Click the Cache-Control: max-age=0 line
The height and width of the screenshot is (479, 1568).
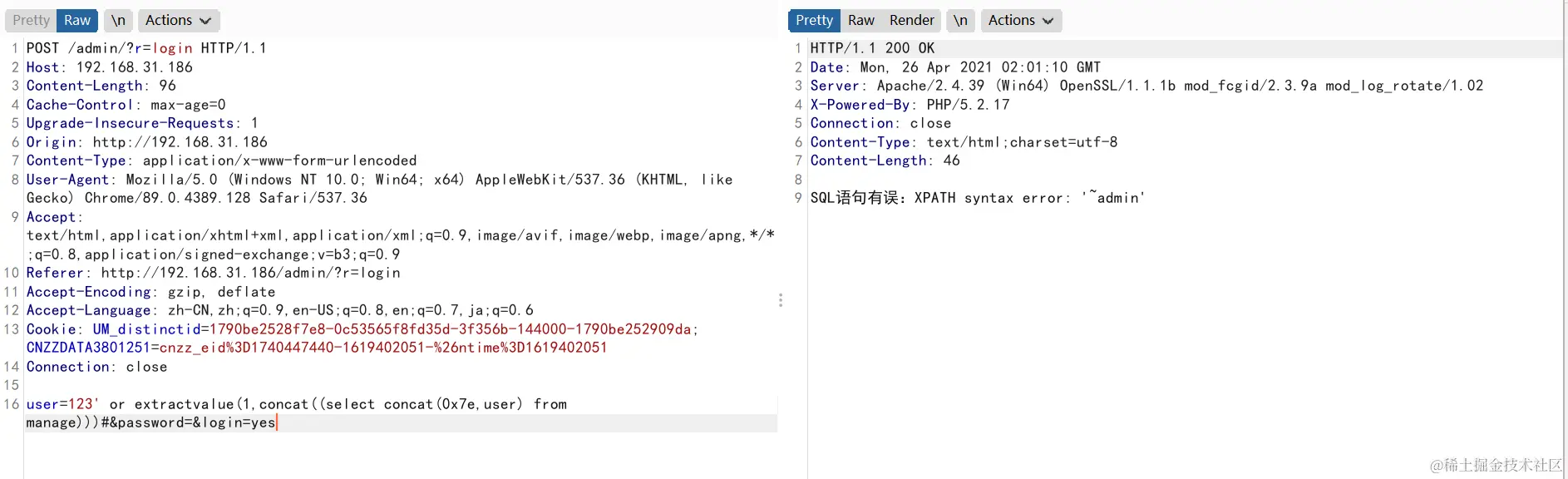point(126,105)
